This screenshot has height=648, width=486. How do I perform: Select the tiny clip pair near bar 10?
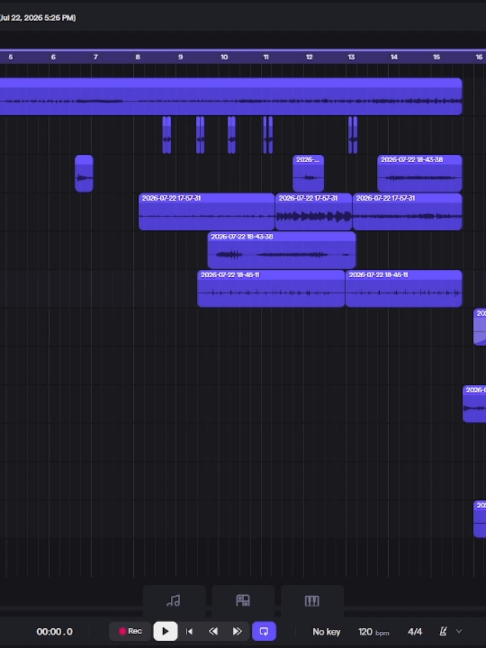[232, 135]
